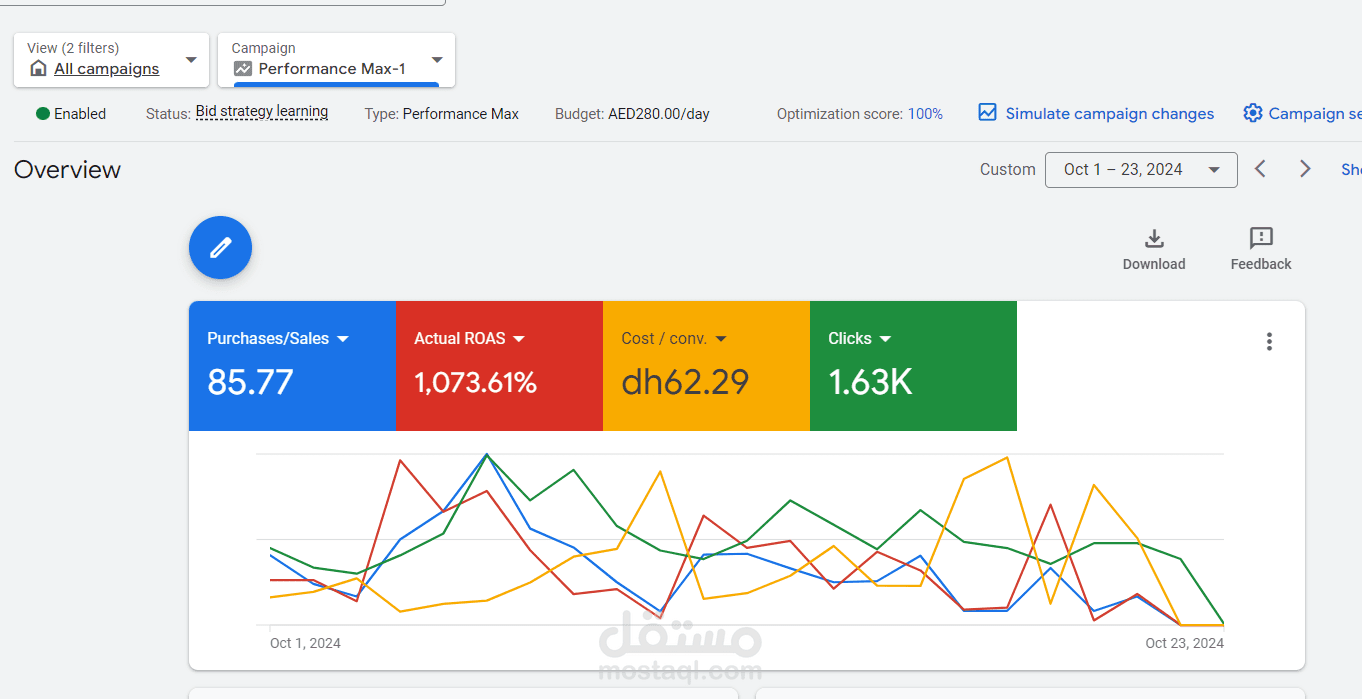The width and height of the screenshot is (1362, 699).
Task: Open the Clicks metric dropdown arrow
Action: point(885,339)
